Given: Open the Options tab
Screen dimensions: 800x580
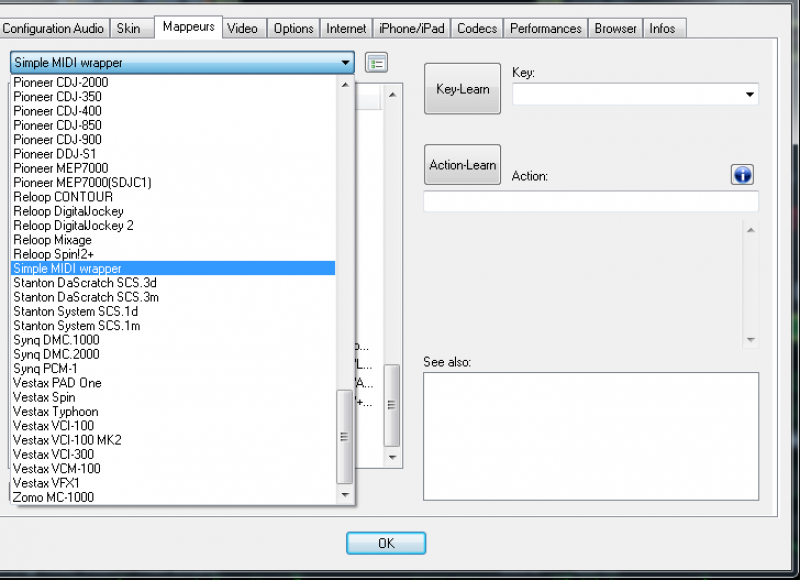Looking at the screenshot, I should tap(293, 29).
